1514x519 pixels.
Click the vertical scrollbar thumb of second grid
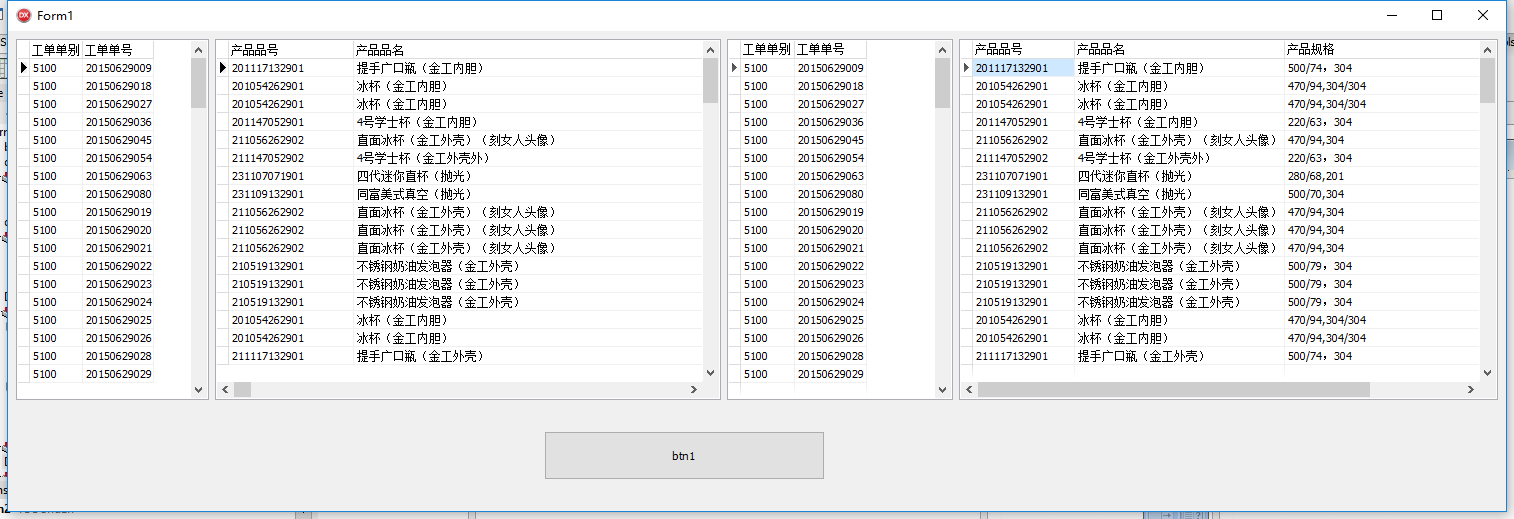tap(710, 80)
